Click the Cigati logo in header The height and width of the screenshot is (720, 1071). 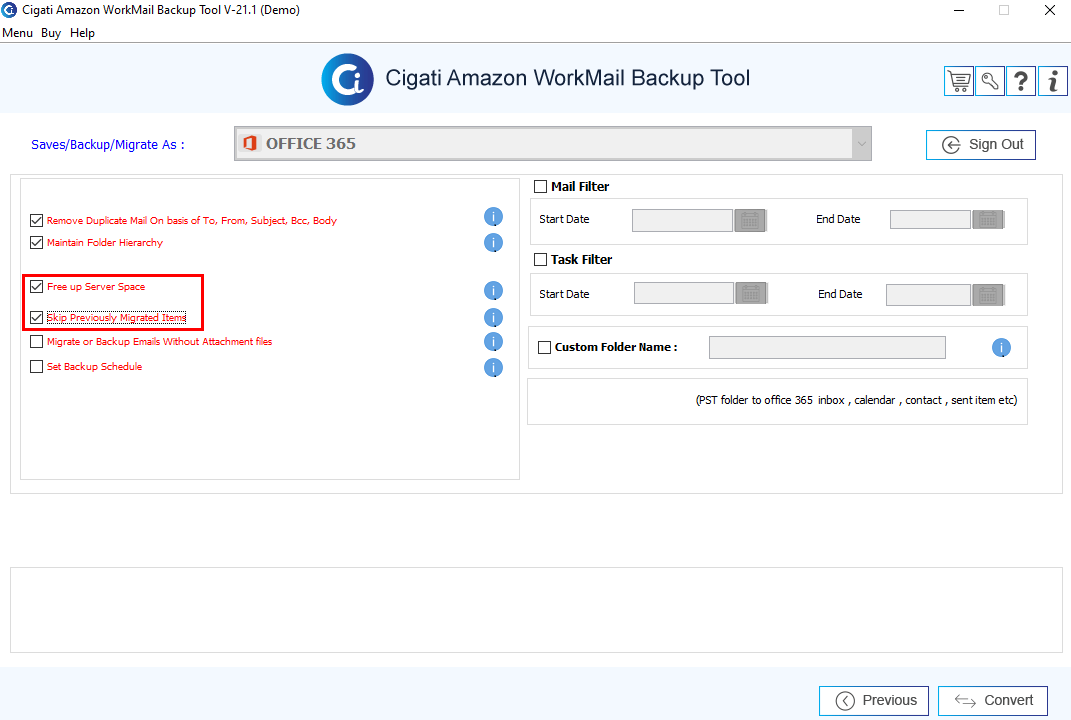coord(348,79)
